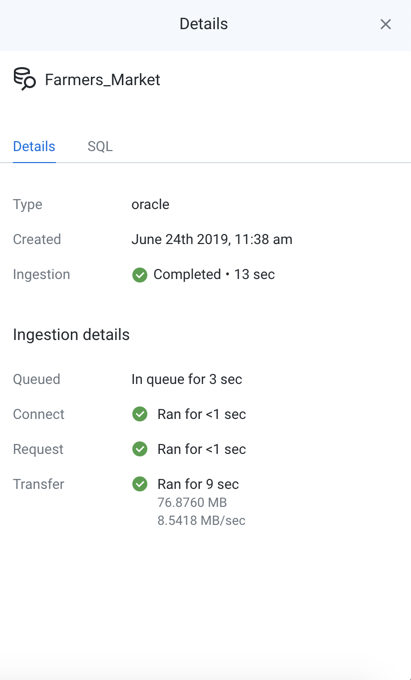Image resolution: width=411 pixels, height=680 pixels.
Task: Click the 'oracle' type value
Action: [x=150, y=204]
